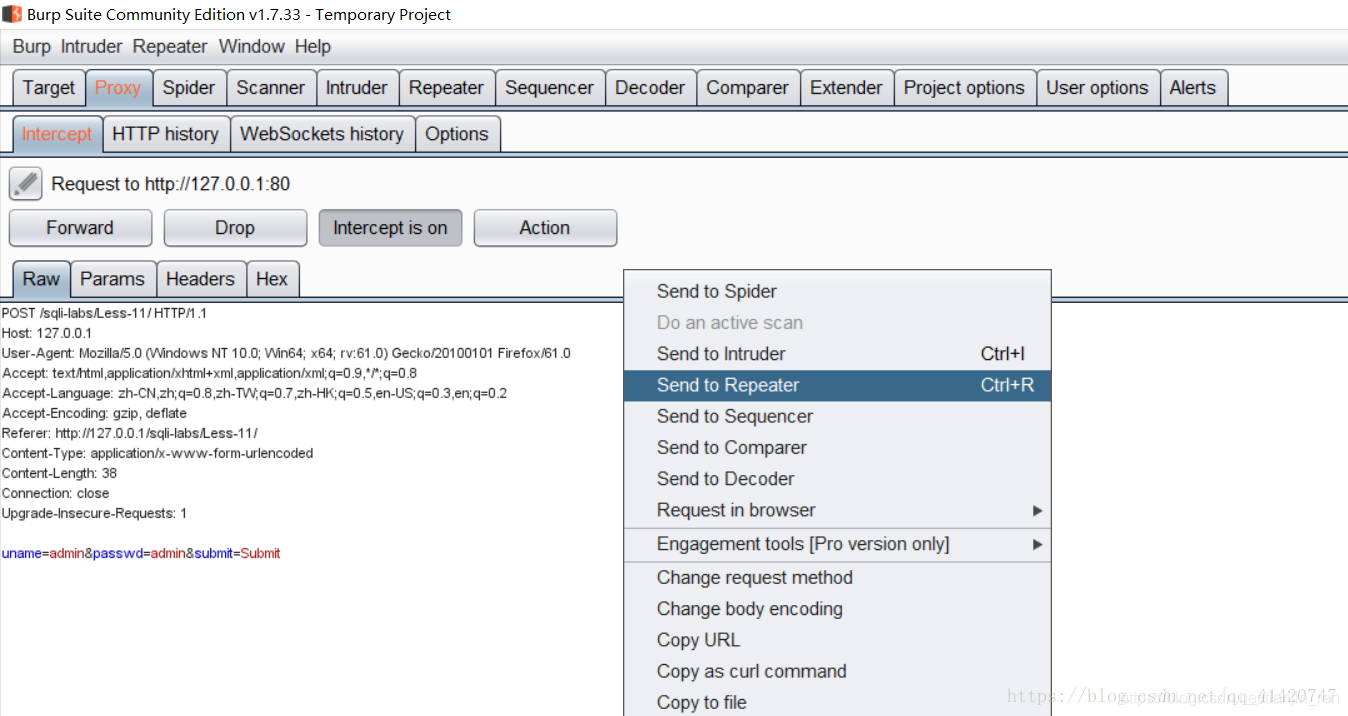Open the Scanner tab
Viewport: 1348px width, 716px height.
click(x=270, y=88)
